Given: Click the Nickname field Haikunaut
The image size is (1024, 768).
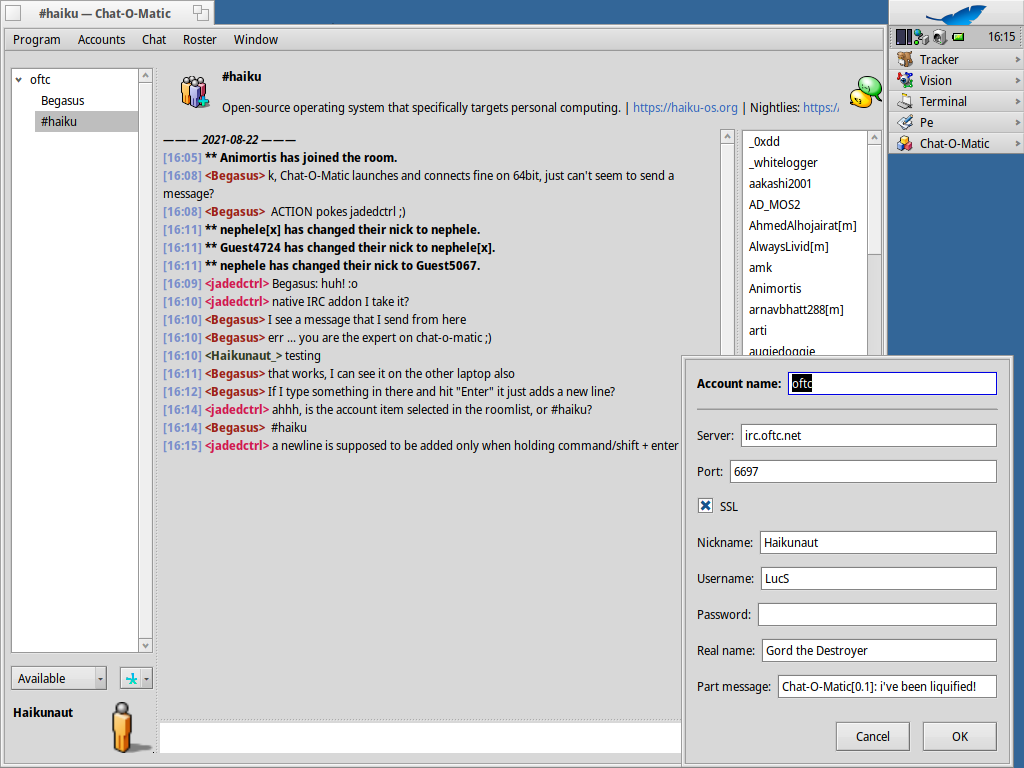Looking at the screenshot, I should click(x=878, y=543).
